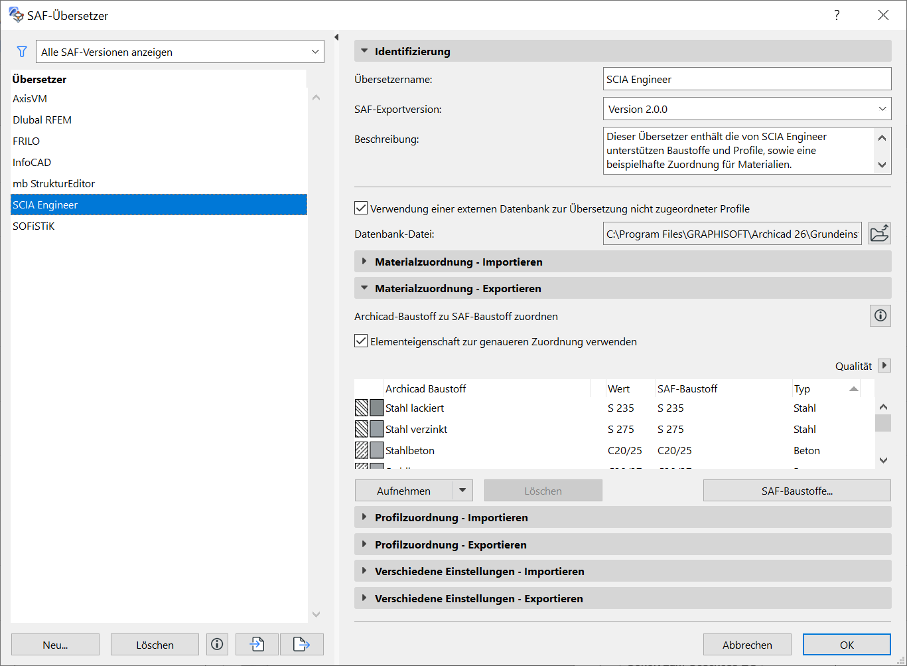Viewport: 908px width, 666px height.
Task: Click Wert S 275 of Stahl verzinkt
Action: click(x=620, y=429)
